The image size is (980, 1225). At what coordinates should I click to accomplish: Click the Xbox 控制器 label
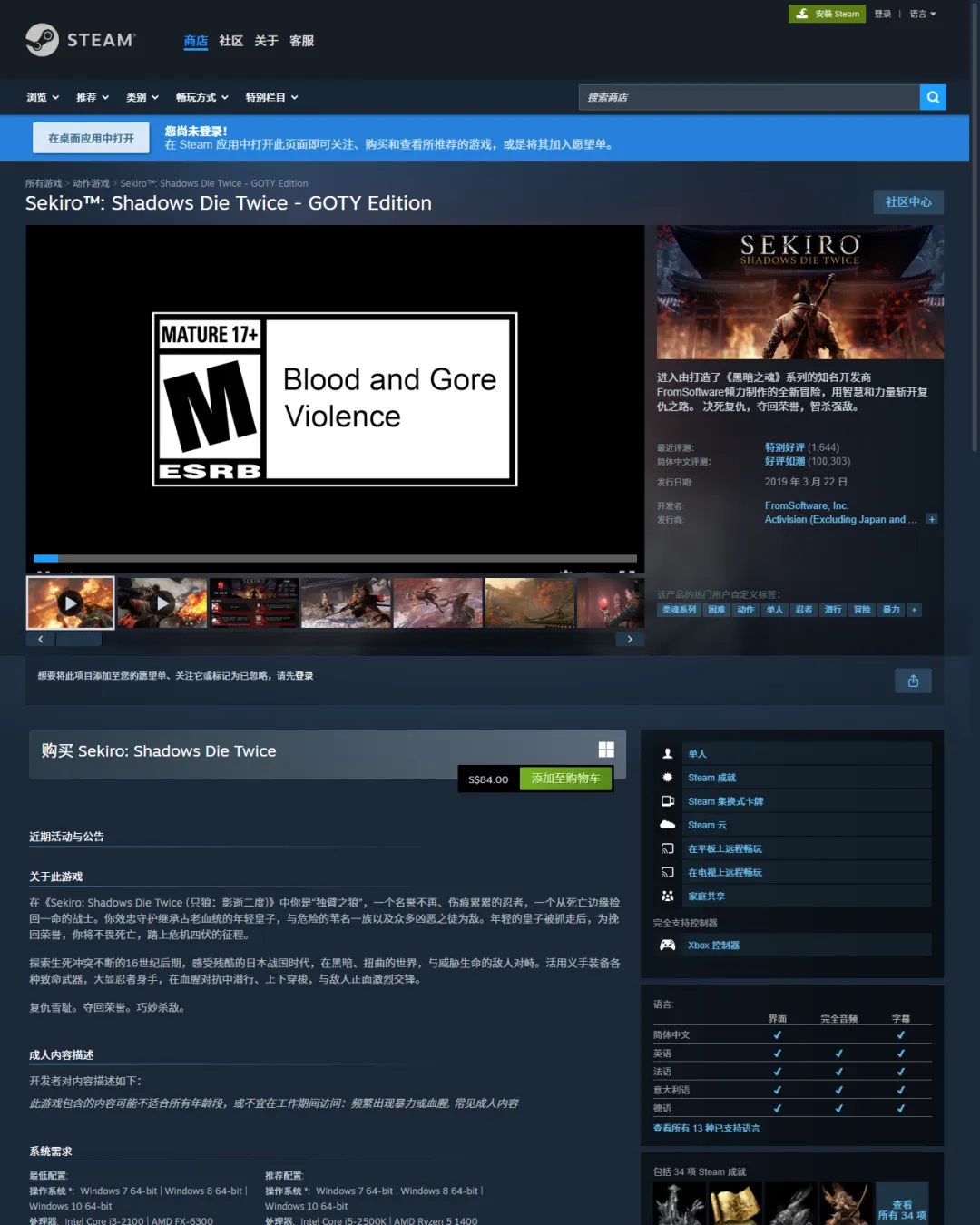(x=713, y=945)
